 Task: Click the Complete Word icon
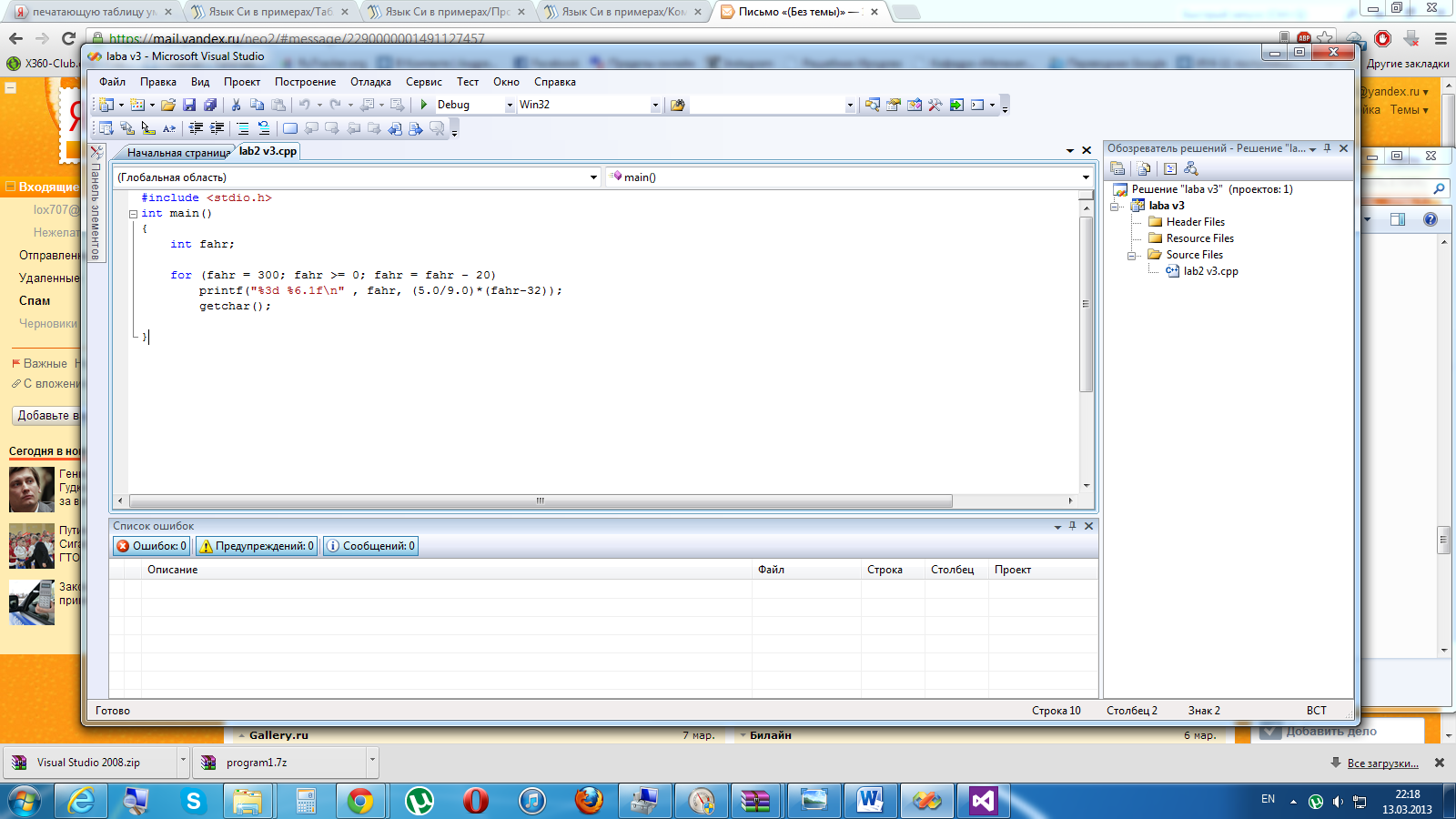(x=169, y=128)
